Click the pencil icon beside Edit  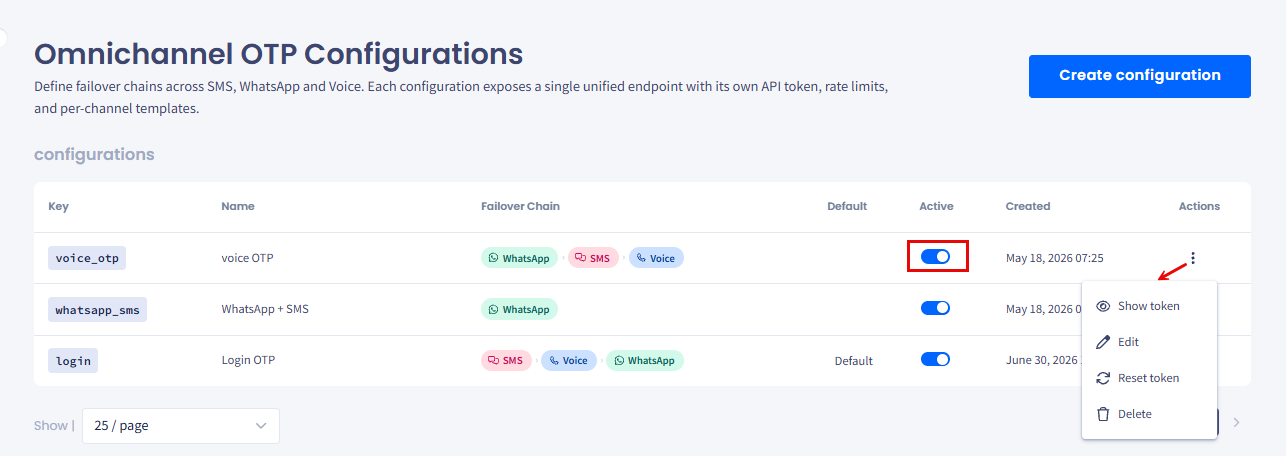1104,342
